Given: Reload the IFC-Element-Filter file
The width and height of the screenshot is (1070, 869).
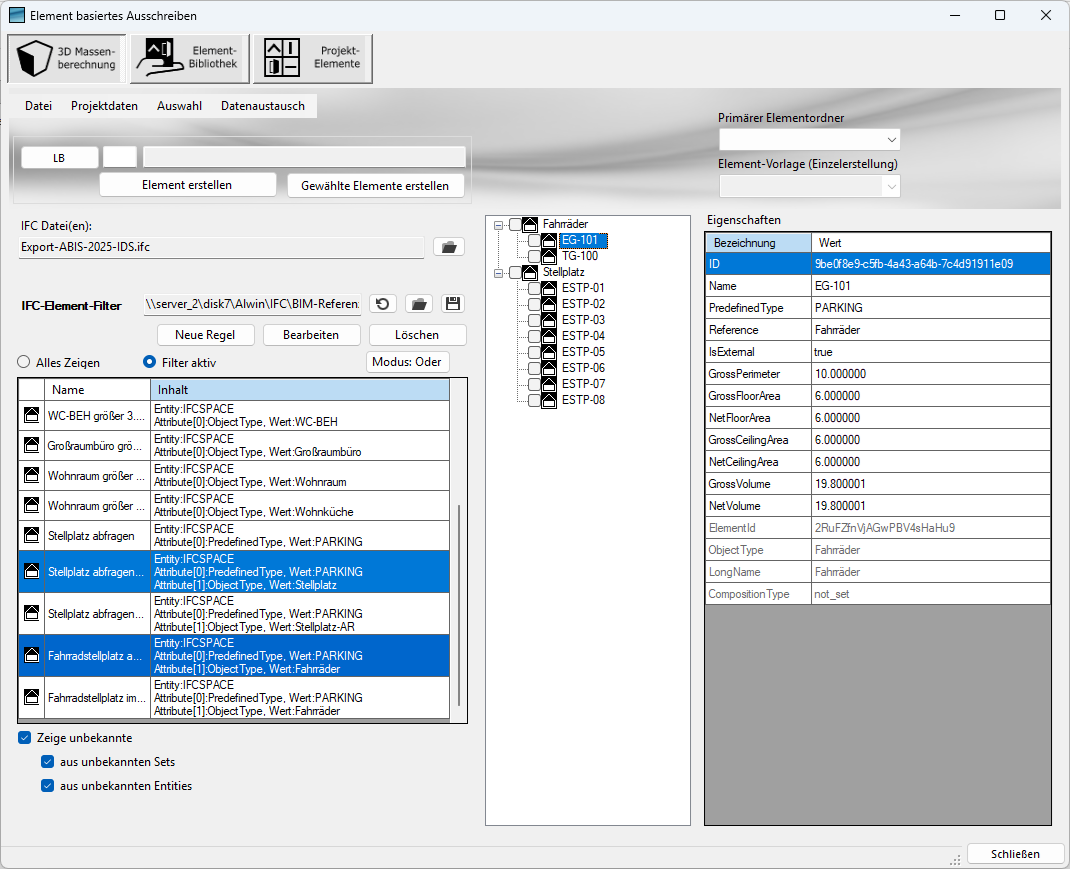Looking at the screenshot, I should tap(383, 304).
